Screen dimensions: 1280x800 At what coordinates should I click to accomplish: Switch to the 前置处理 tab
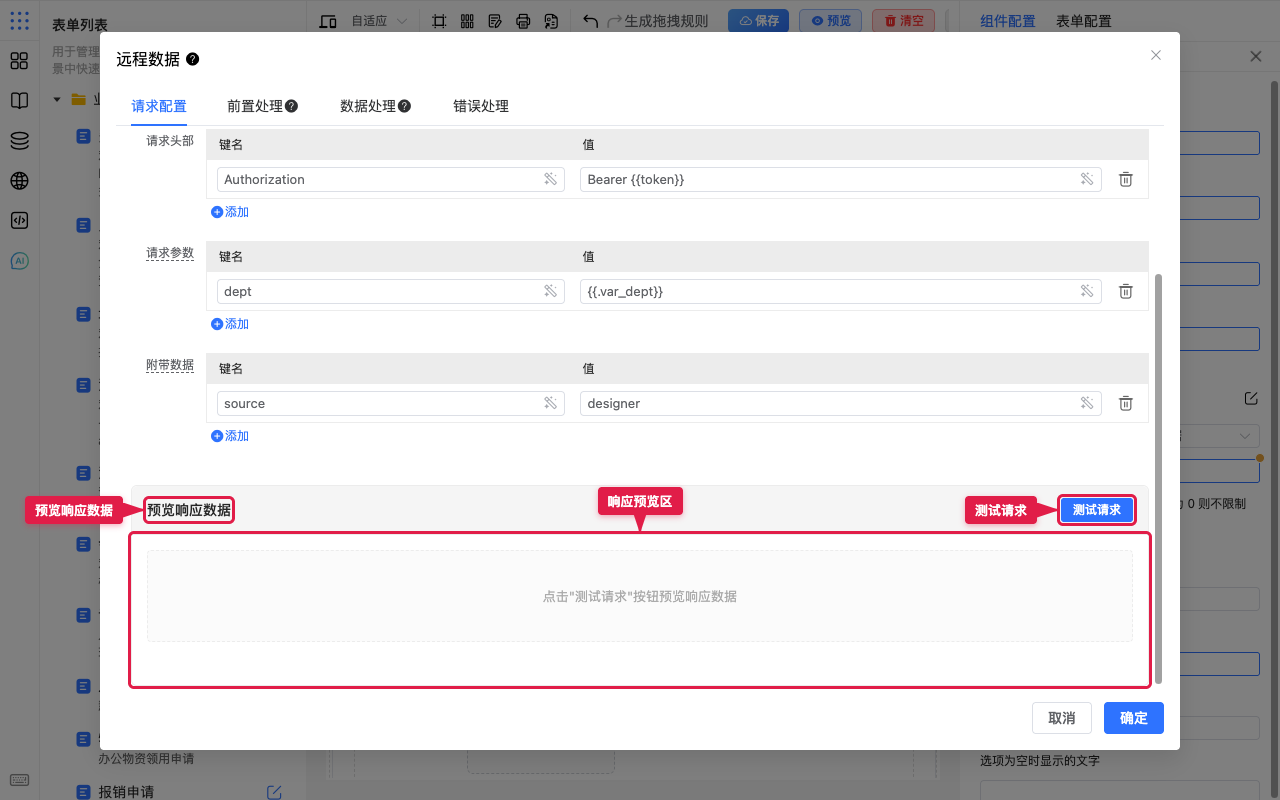pyautogui.click(x=262, y=106)
